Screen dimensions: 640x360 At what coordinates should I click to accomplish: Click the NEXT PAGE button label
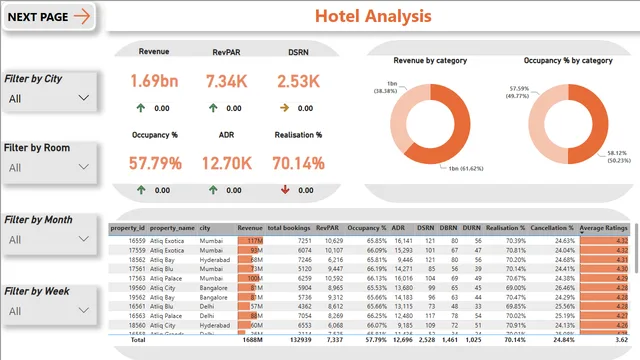[x=38, y=17]
